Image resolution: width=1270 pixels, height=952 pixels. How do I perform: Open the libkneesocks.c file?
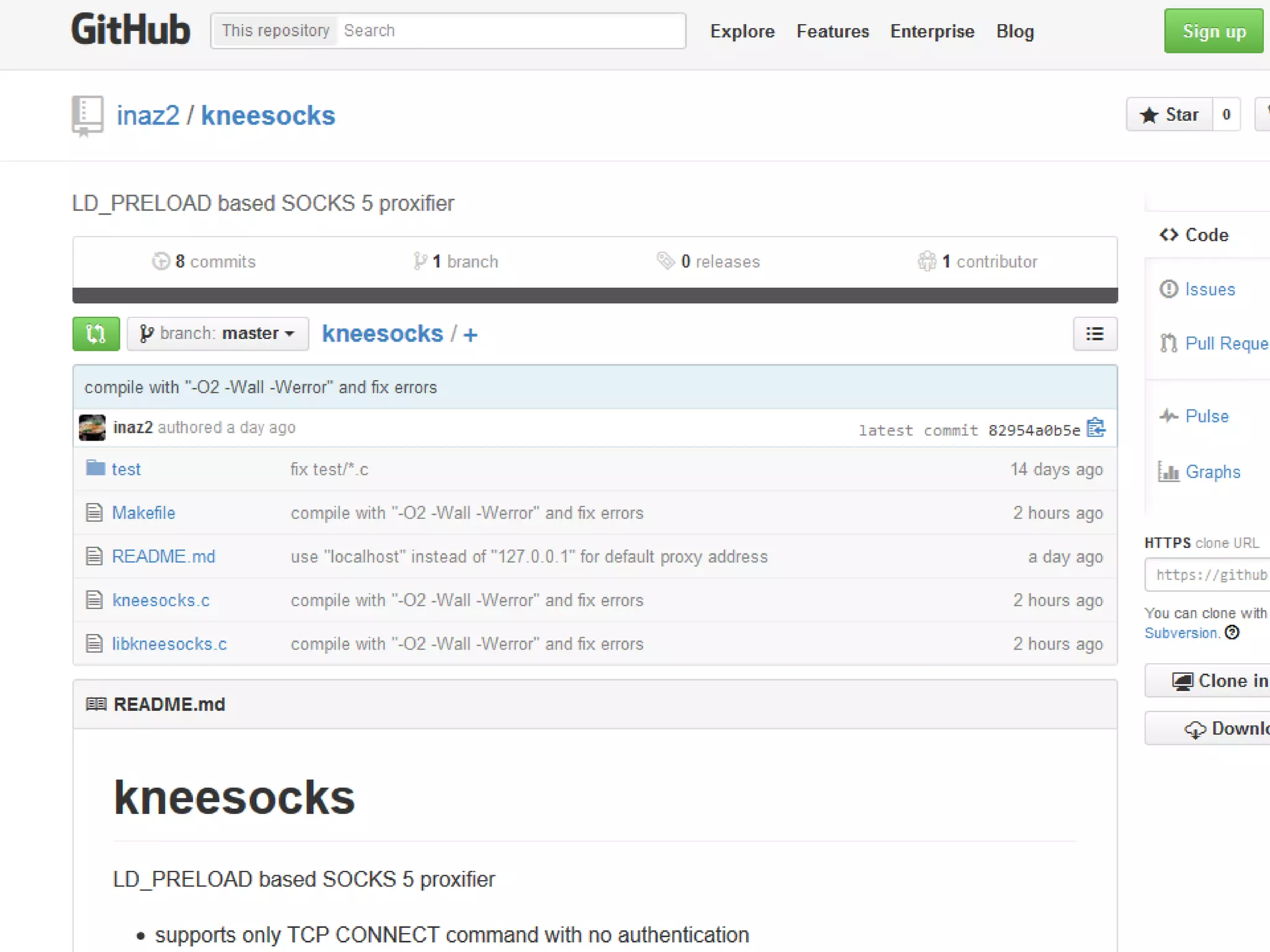[169, 644]
